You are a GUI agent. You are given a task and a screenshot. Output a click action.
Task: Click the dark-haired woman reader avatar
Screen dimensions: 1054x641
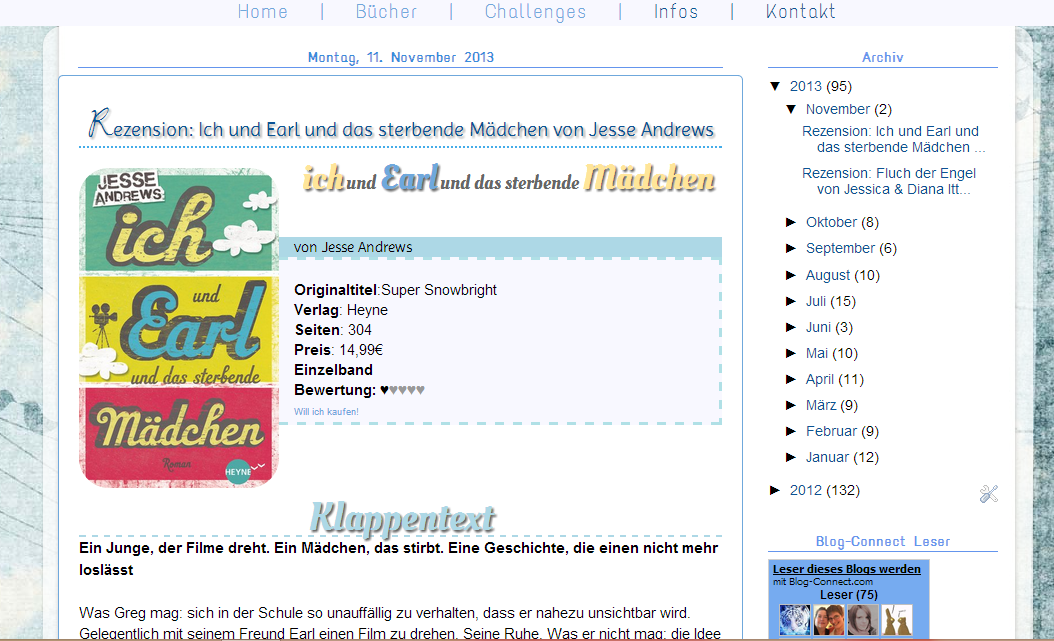pos(862,619)
